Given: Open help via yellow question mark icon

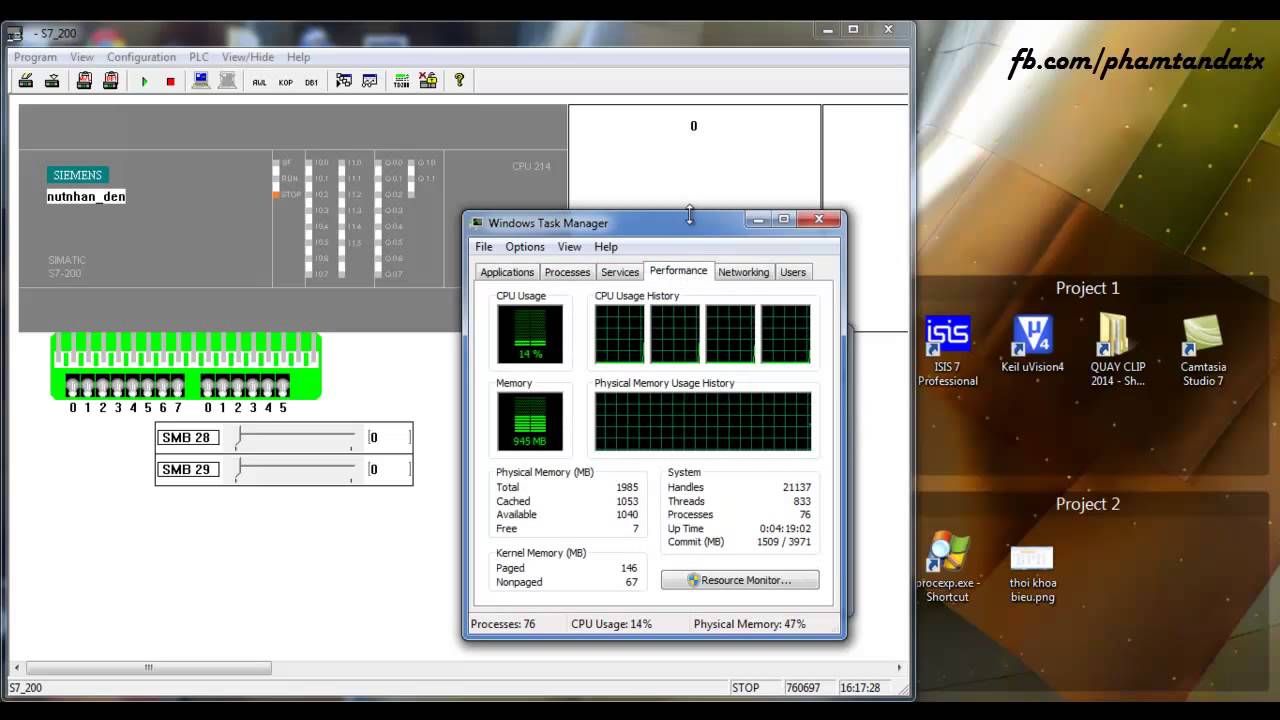Looking at the screenshot, I should tap(460, 80).
